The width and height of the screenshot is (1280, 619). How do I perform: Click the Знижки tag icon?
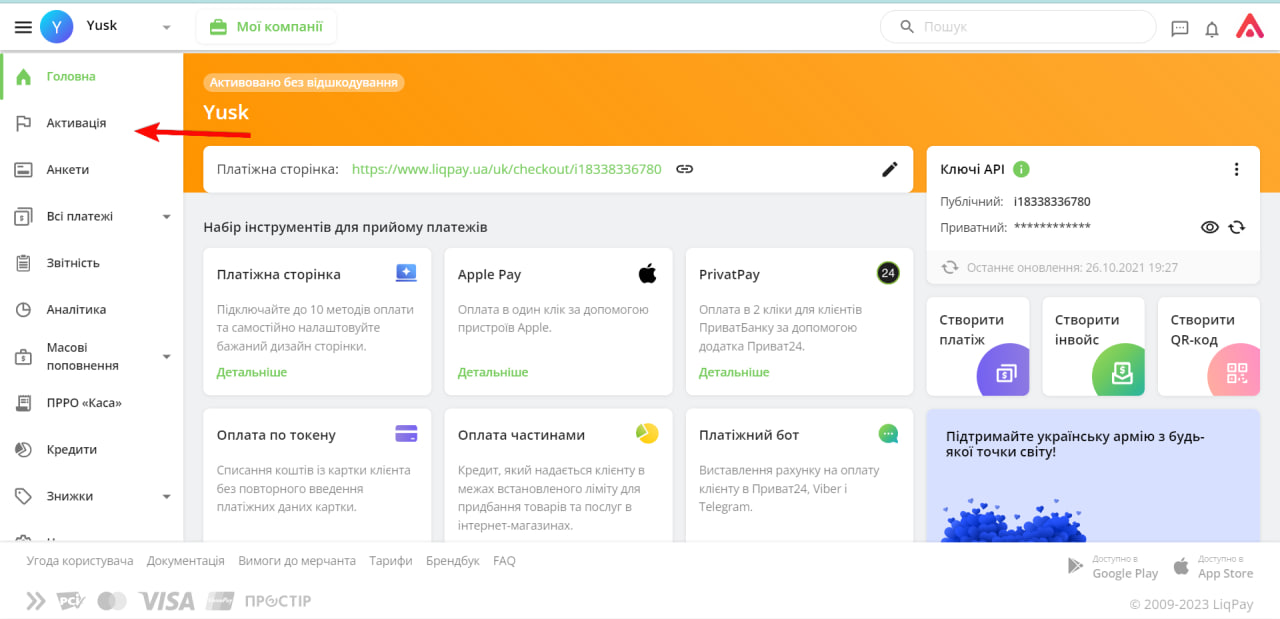(24, 496)
